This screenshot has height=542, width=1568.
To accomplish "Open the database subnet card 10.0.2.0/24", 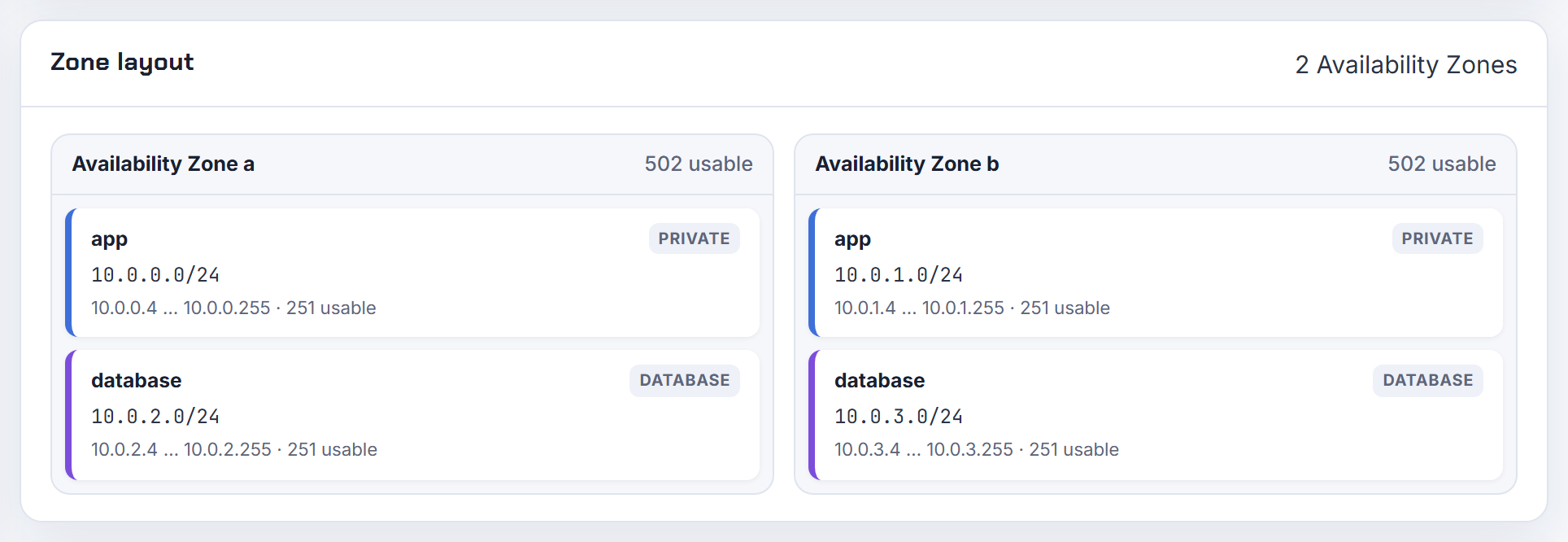I will tap(412, 415).
